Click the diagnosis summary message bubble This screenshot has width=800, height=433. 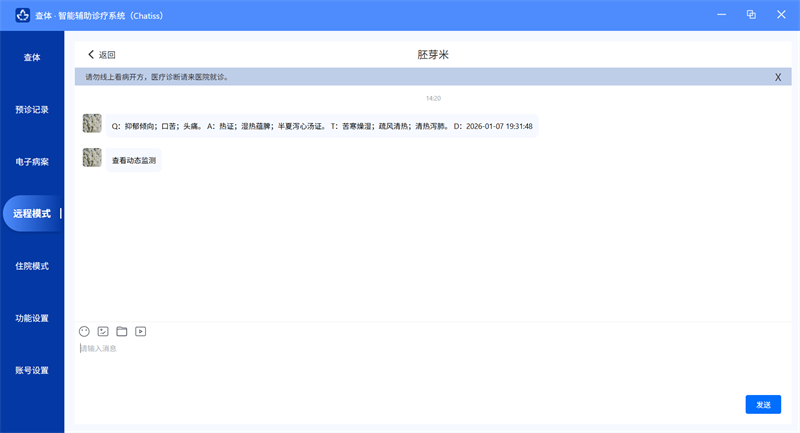pos(321,126)
